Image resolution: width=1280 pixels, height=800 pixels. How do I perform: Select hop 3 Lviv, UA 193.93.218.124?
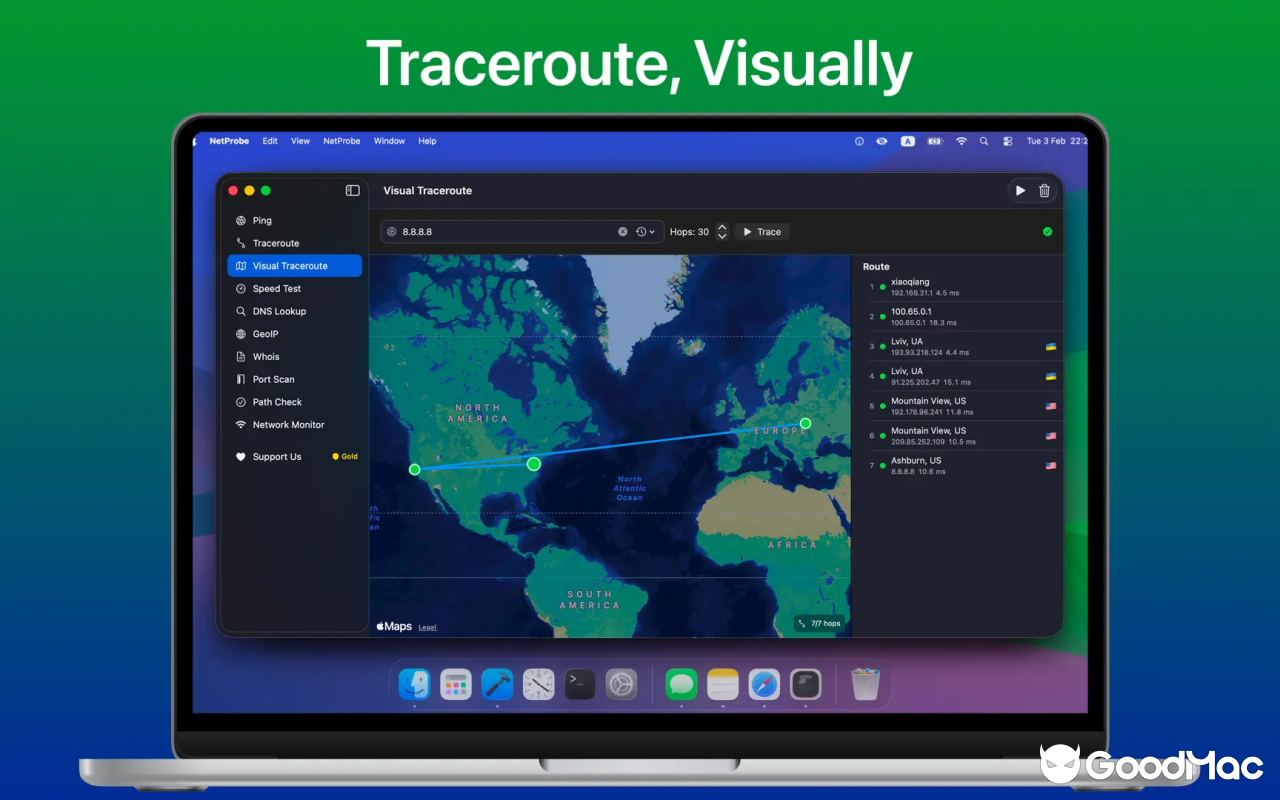[958, 346]
